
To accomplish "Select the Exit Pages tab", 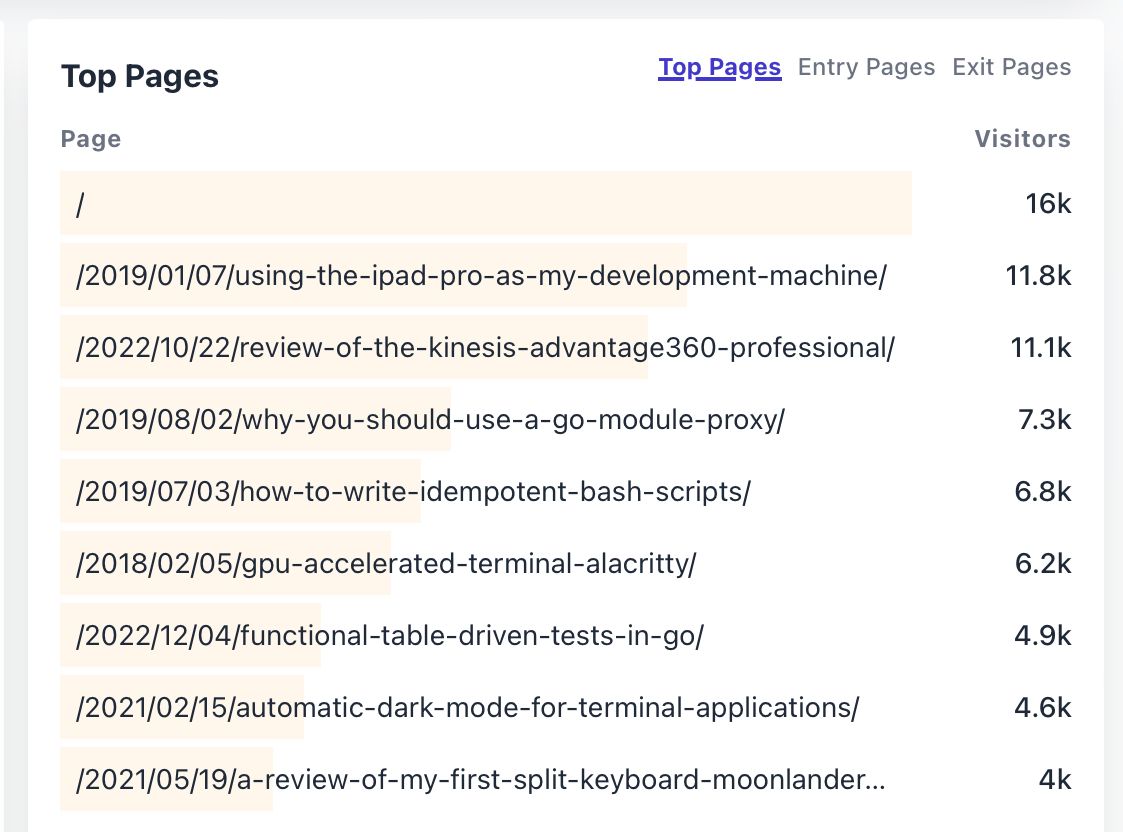I will click(x=1011, y=67).
